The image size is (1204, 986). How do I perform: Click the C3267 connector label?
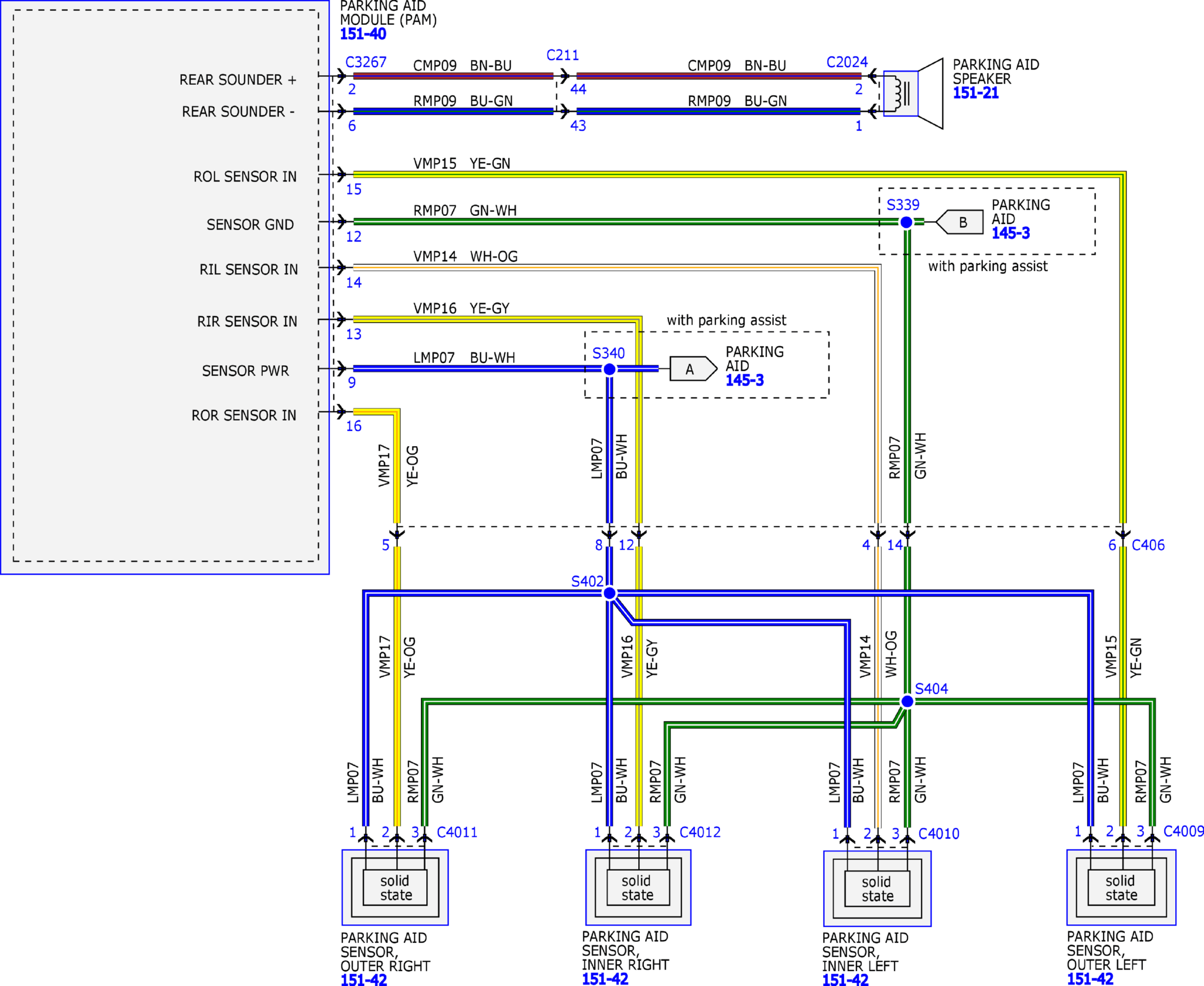pyautogui.click(x=366, y=62)
